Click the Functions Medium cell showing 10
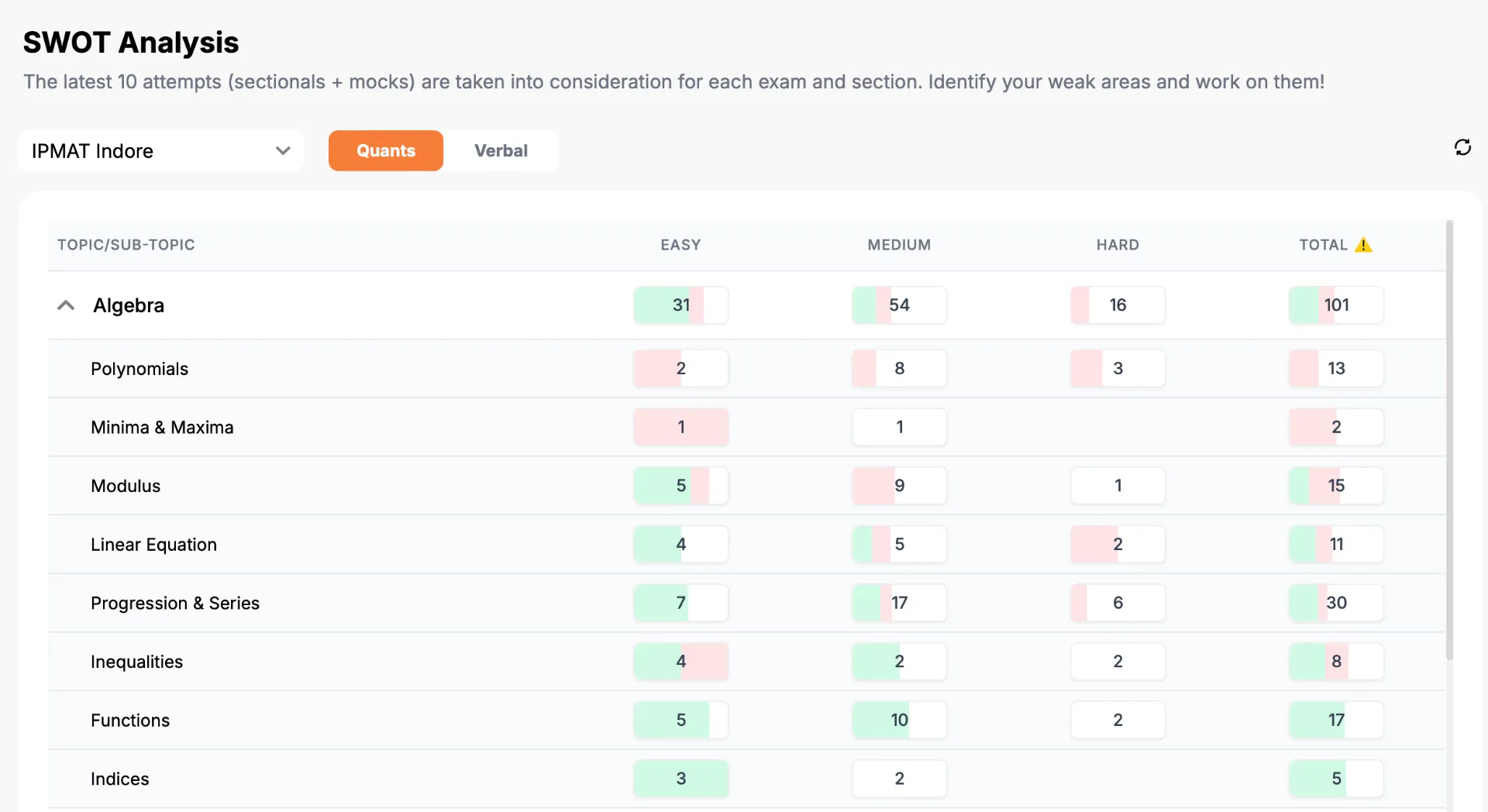The width and height of the screenshot is (1488, 812). pos(899,720)
